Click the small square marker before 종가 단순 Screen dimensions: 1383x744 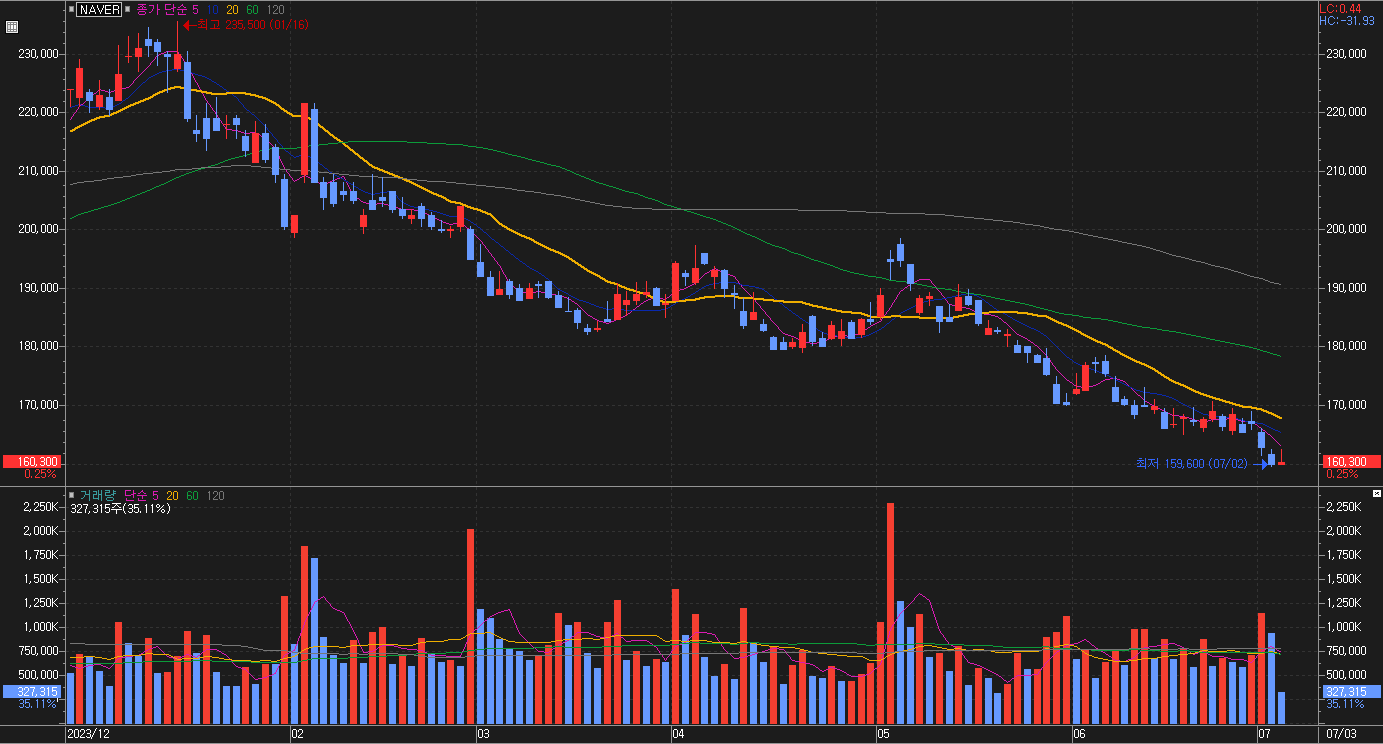[127, 9]
